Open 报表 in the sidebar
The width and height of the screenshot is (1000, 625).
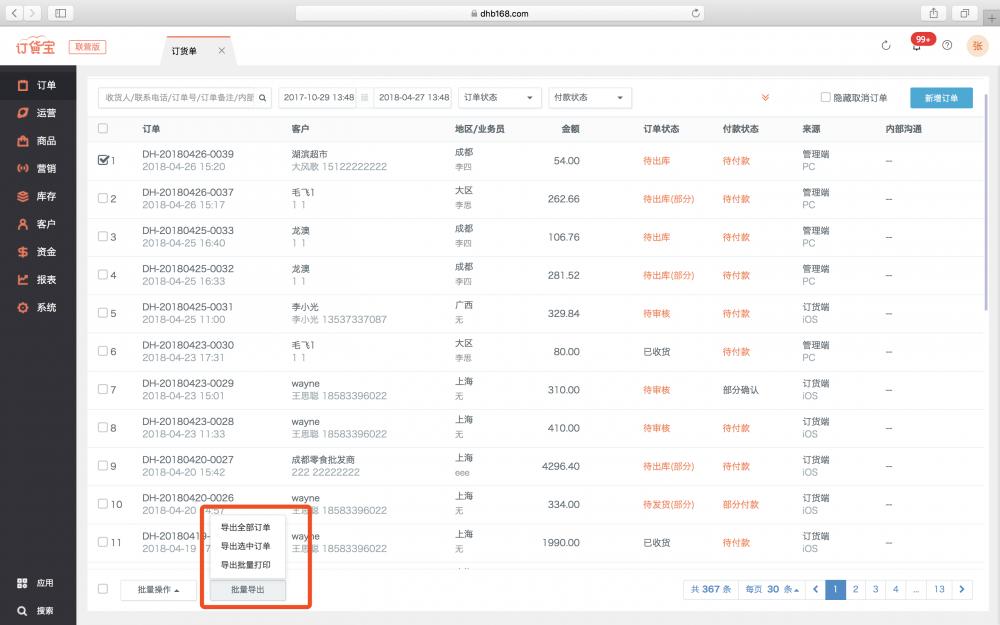pos(37,280)
